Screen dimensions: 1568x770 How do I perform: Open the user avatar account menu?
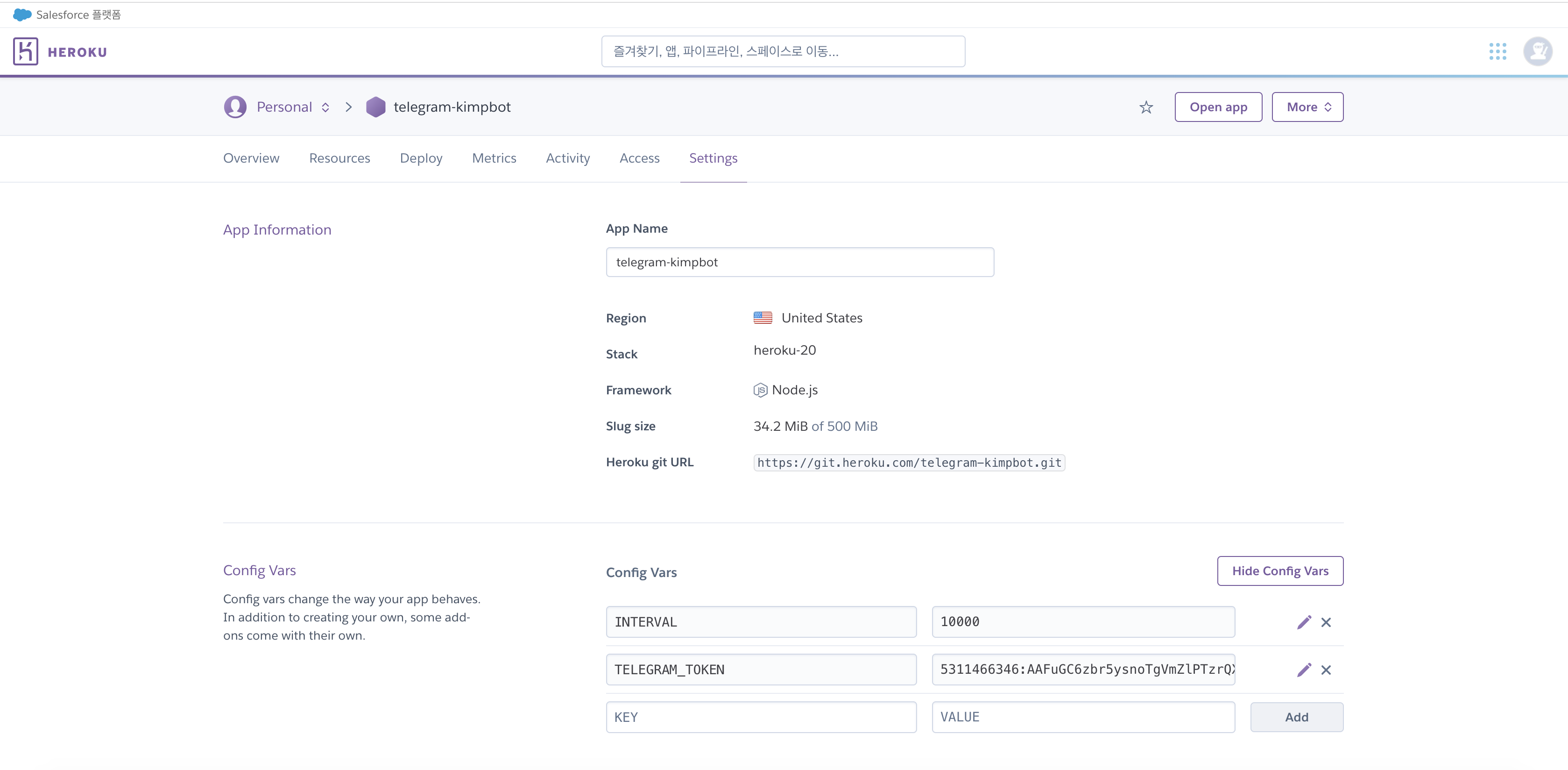pos(1537,52)
